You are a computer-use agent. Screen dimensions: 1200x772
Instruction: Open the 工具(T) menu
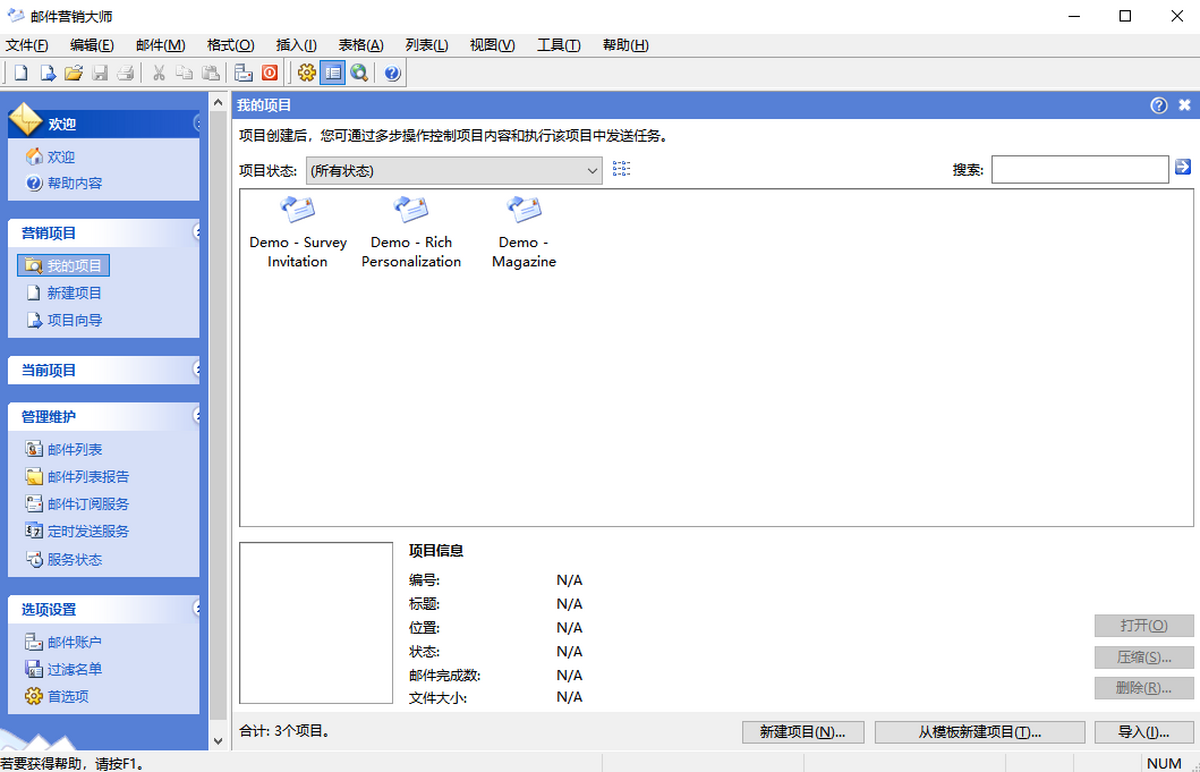[x=559, y=45]
